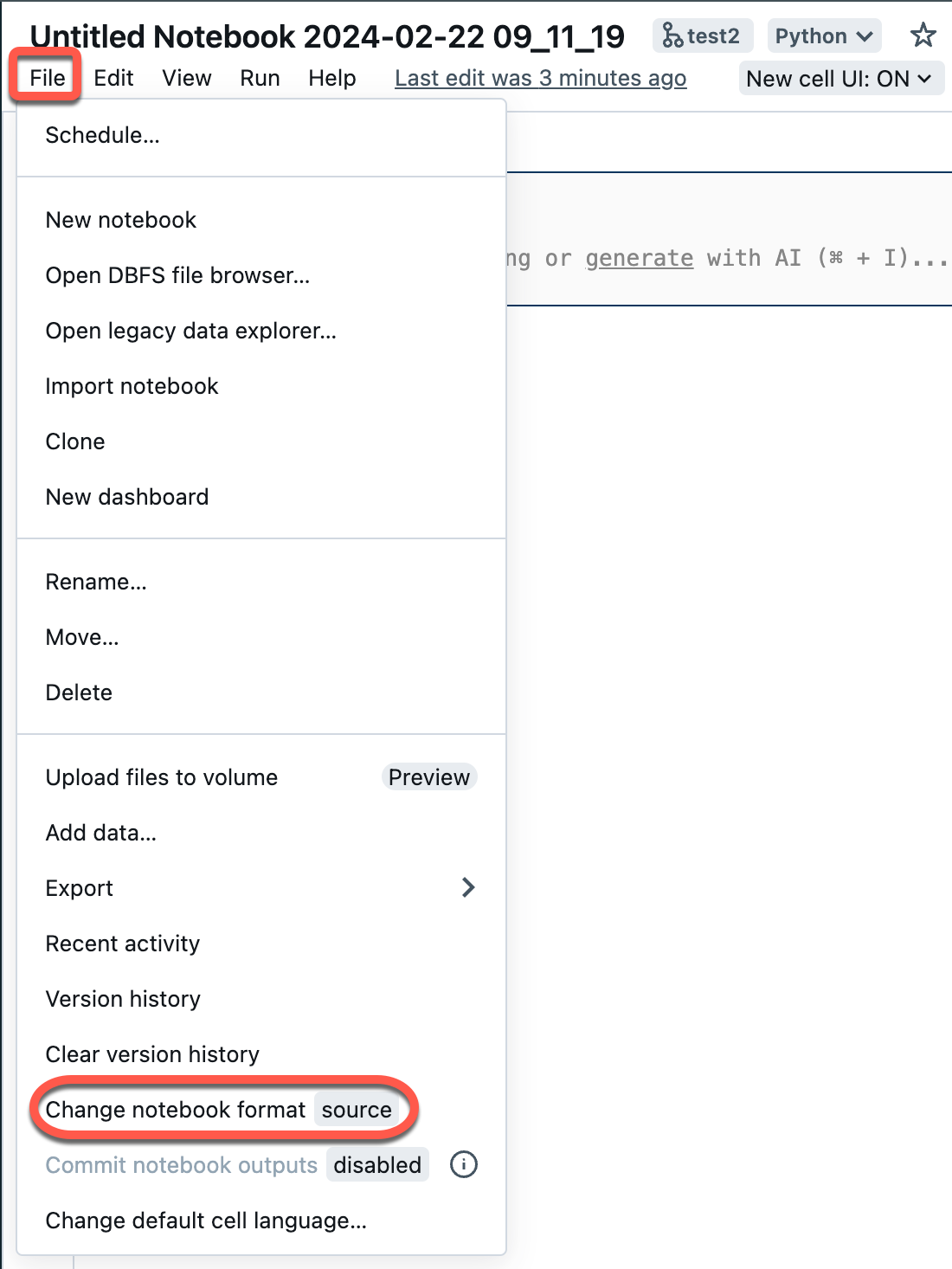Screen dimensions: 952x1269
Task: Open the 'Last edit was 3 minutes ago' link
Action: point(541,78)
